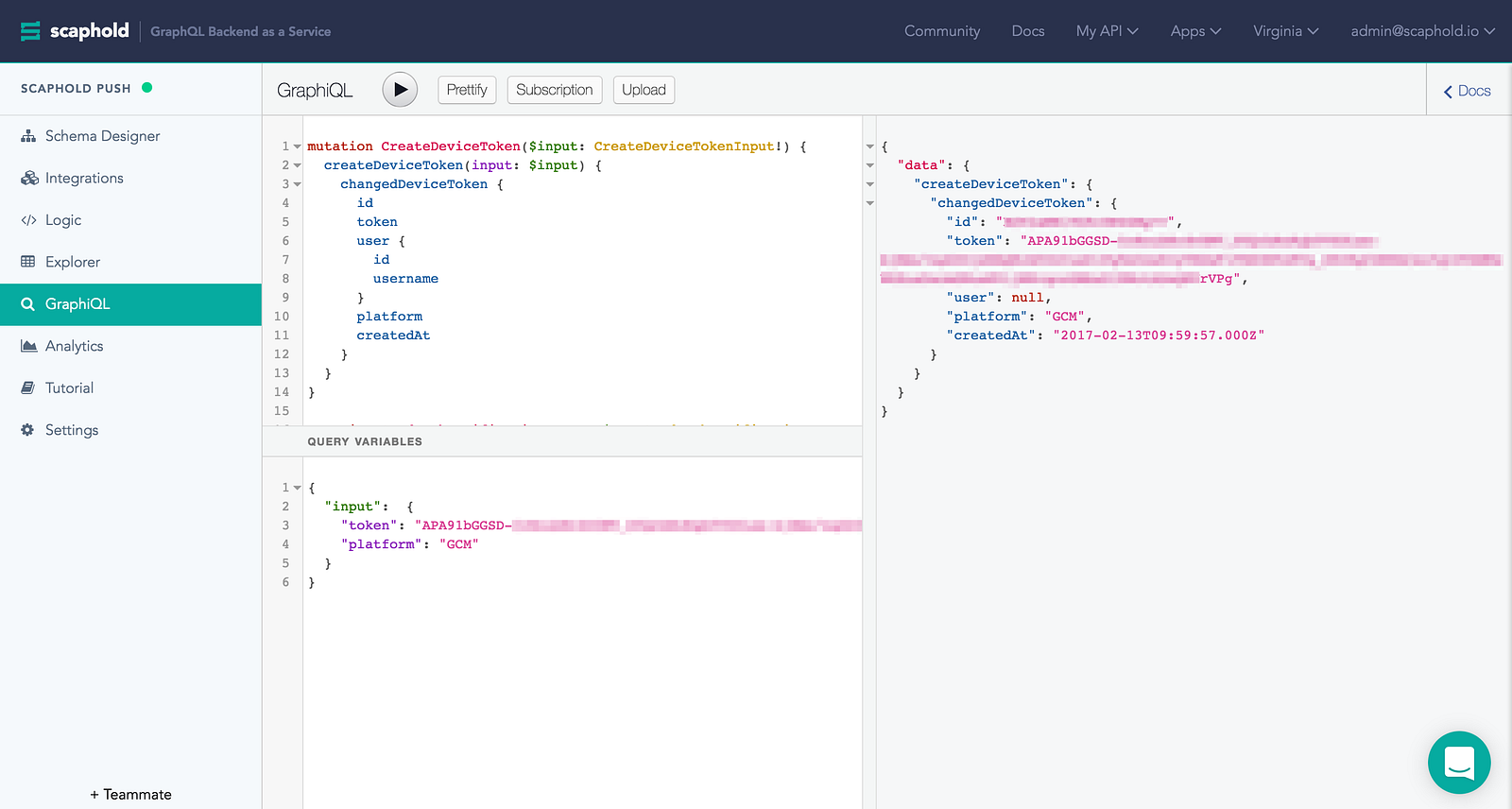This screenshot has width=1512, height=809.
Task: Select GraphiQL in the sidebar
Action: 130,304
